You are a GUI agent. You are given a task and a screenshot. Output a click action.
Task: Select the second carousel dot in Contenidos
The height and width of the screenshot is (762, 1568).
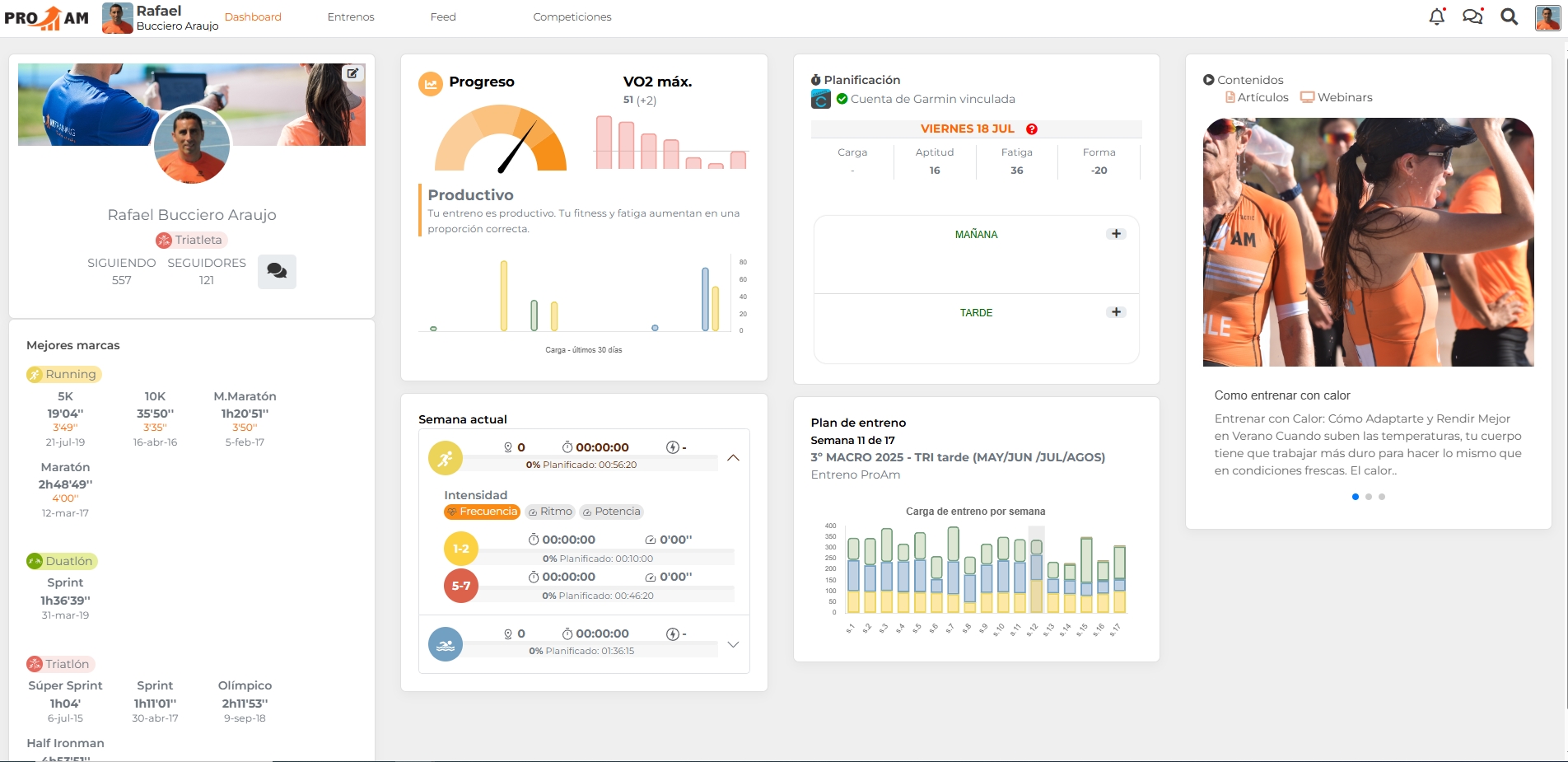(x=1369, y=497)
